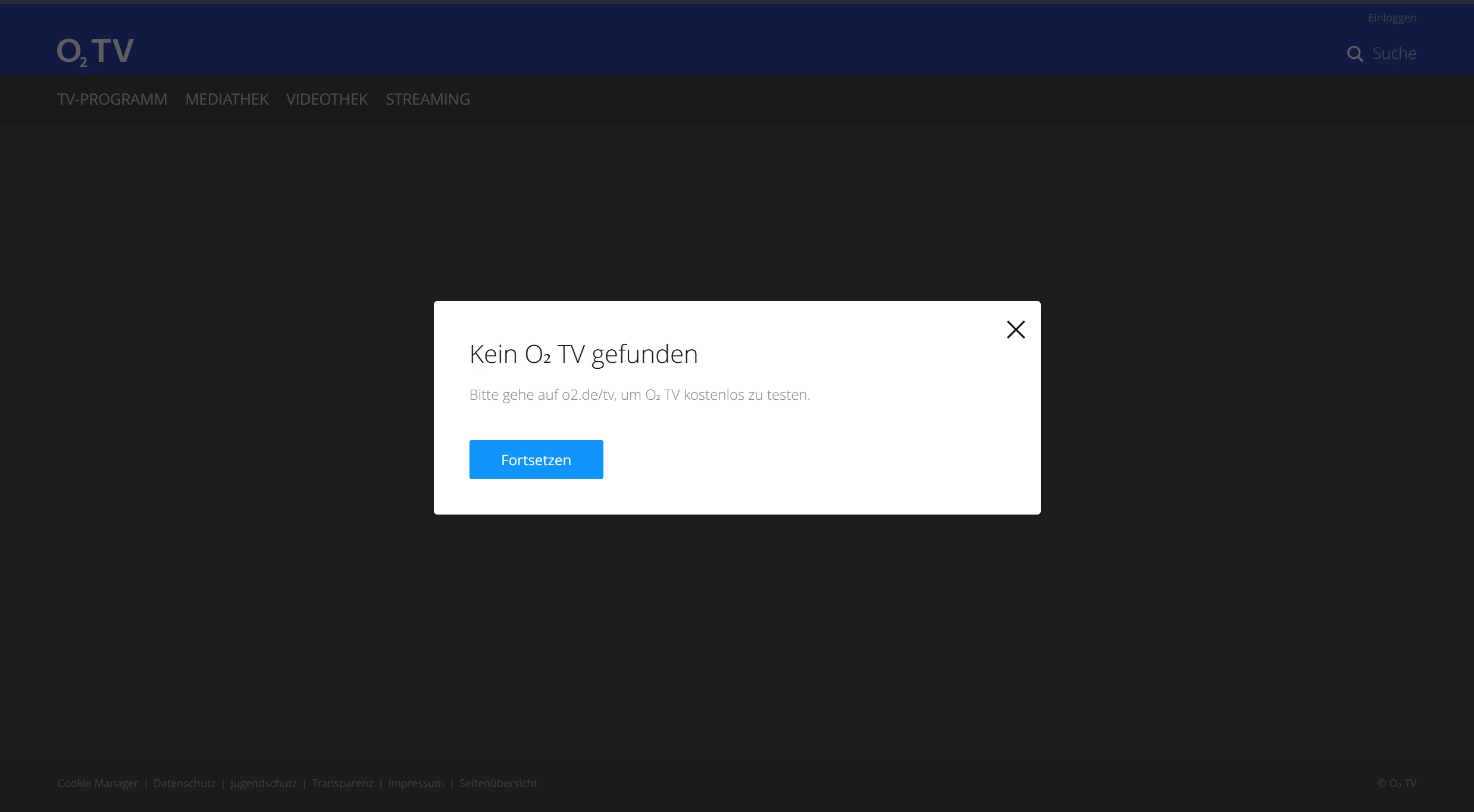The width and height of the screenshot is (1474, 812).
Task: Click the search magnifier icon
Action: pos(1354,54)
